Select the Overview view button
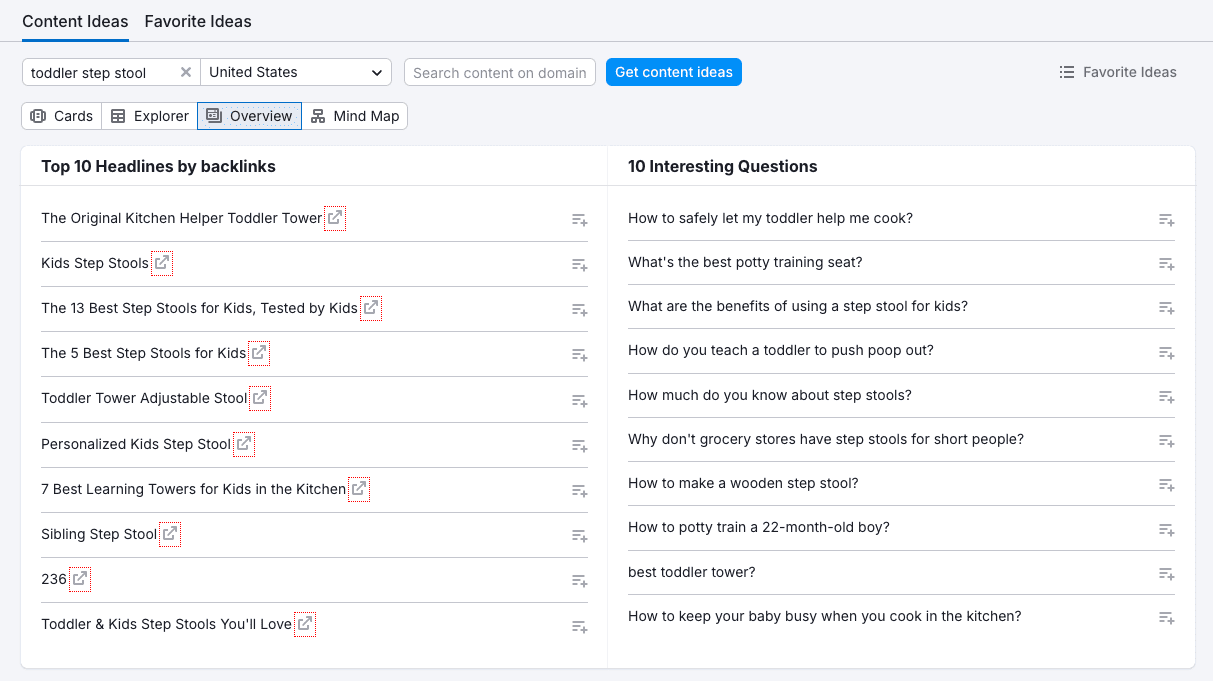Image resolution: width=1213 pixels, height=681 pixels. pos(250,116)
